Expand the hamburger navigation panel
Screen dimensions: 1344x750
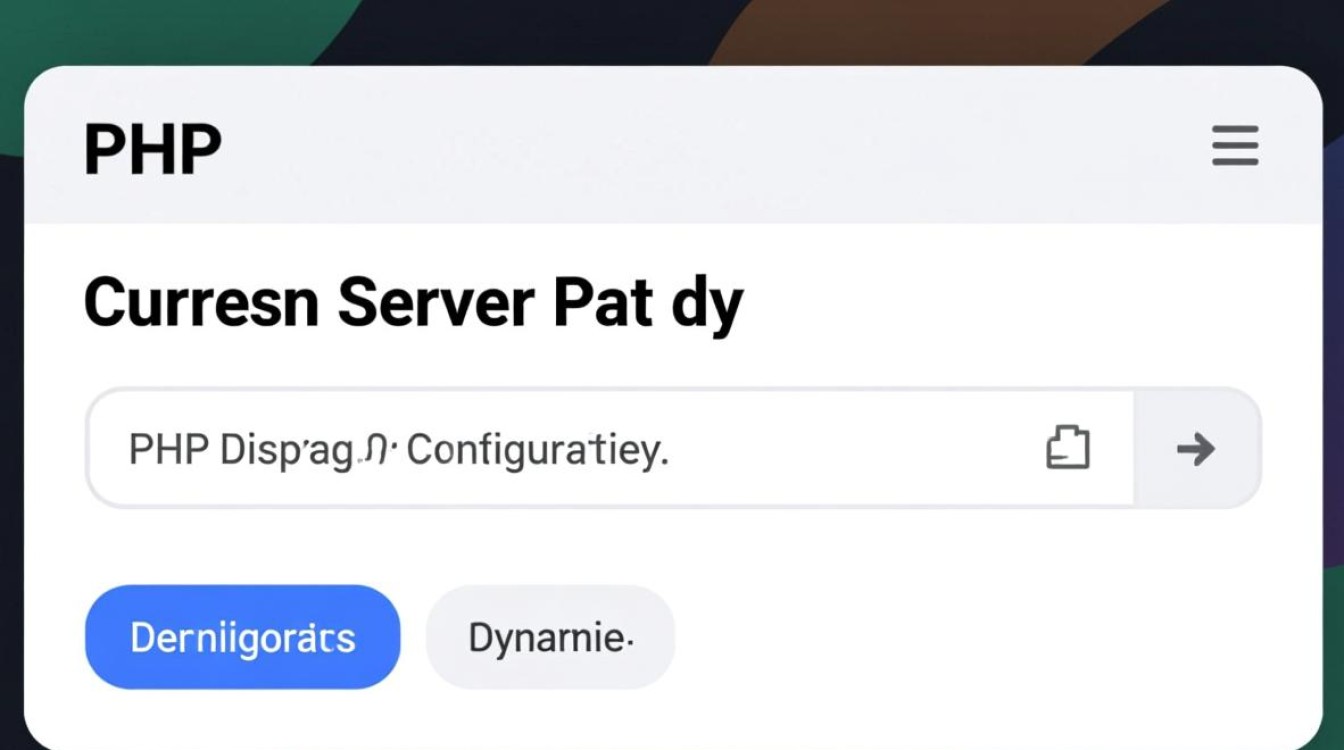pos(1234,147)
